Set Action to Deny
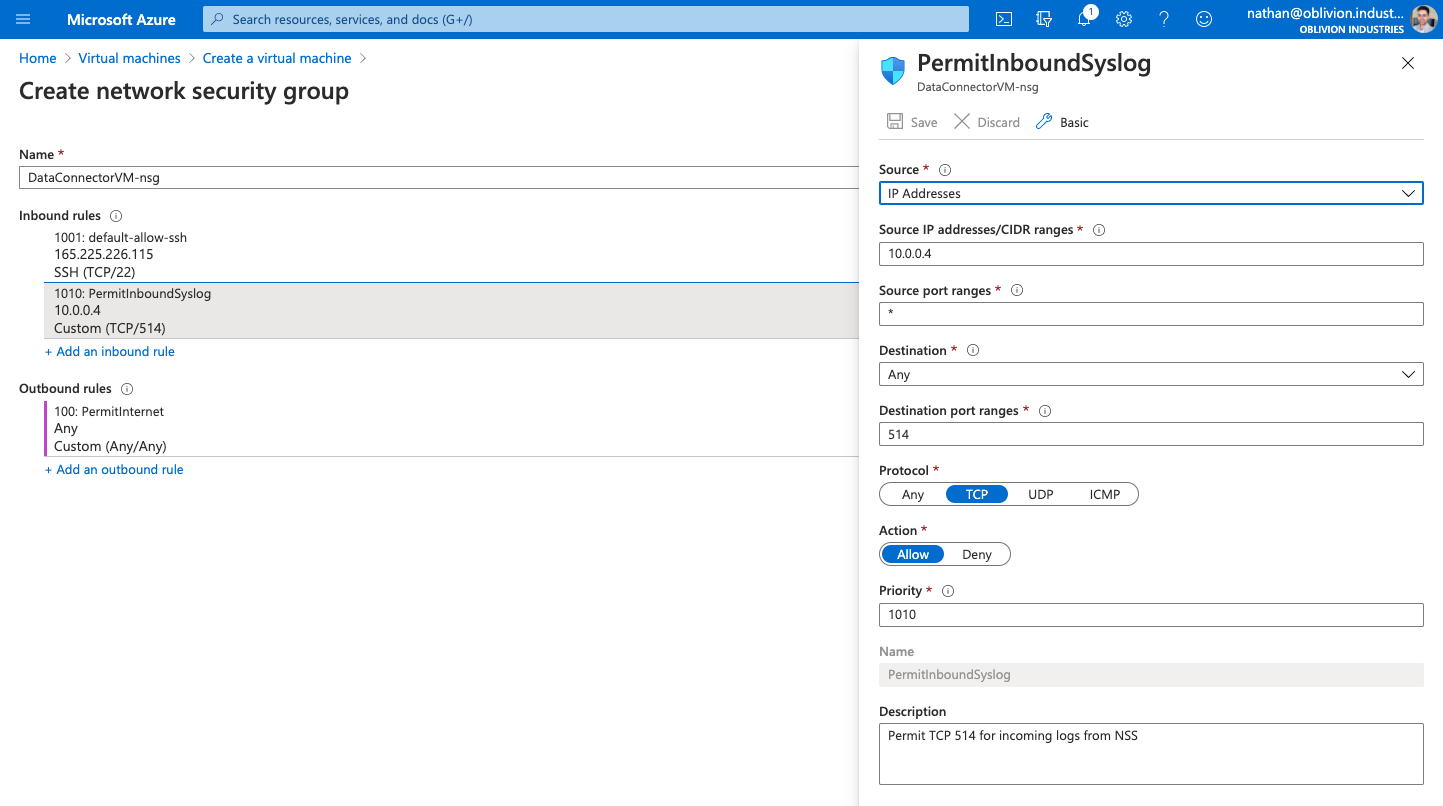The image size is (1443, 806). tap(976, 554)
